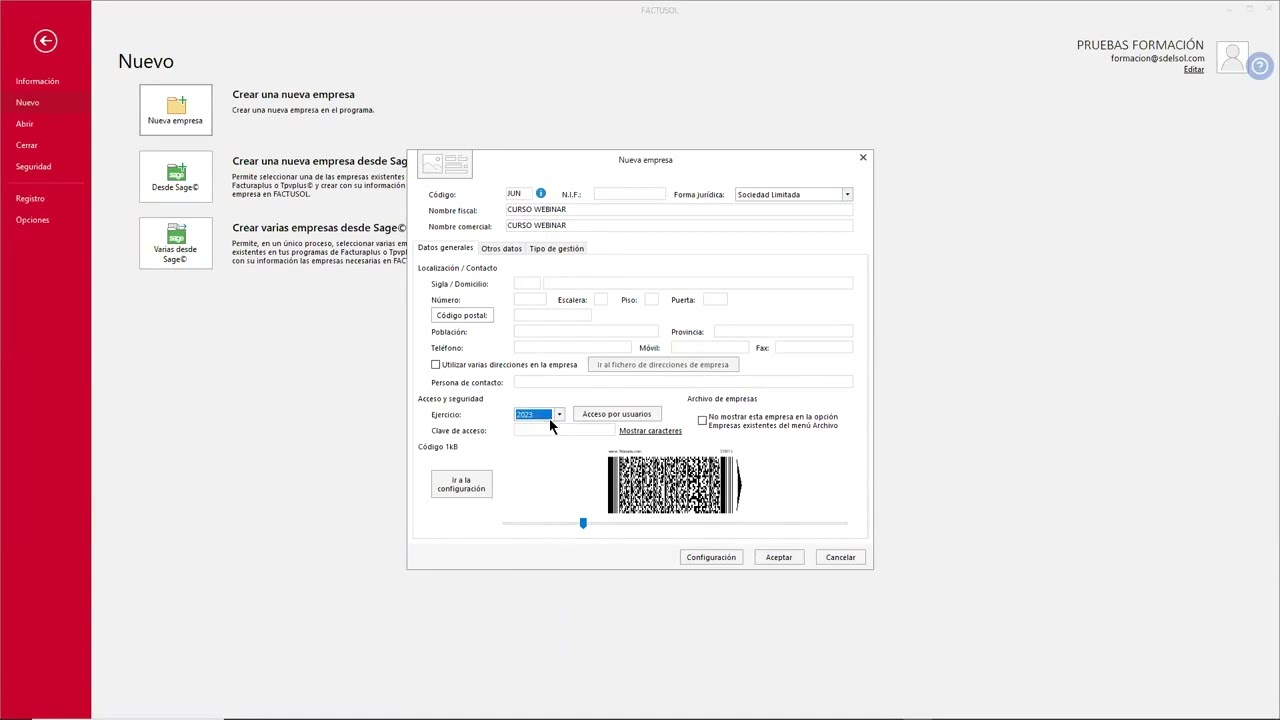1280x720 pixels.
Task: Choose the Varias desde Sage icon
Action: point(176,244)
